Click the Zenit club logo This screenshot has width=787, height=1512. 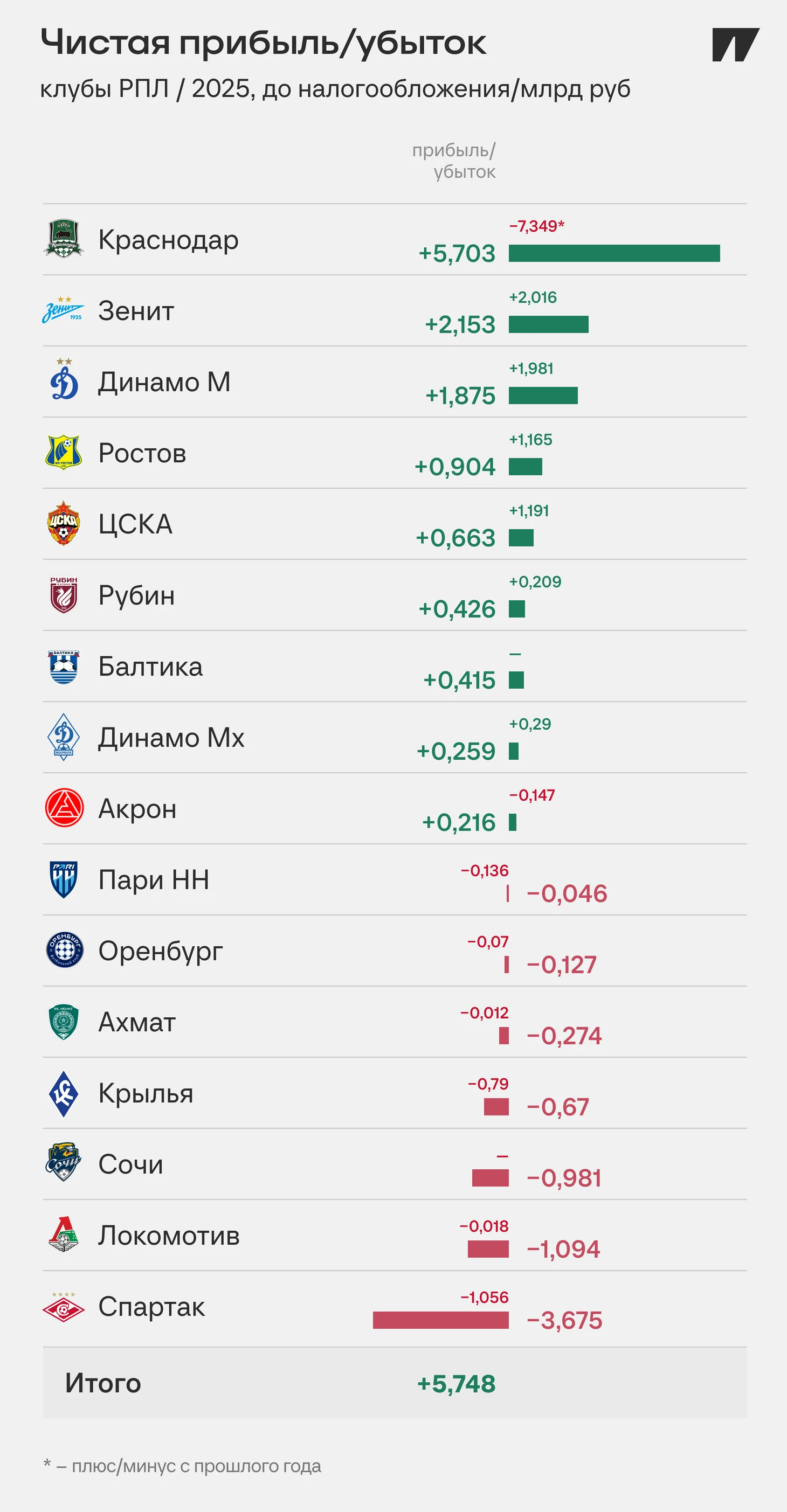coord(63,310)
